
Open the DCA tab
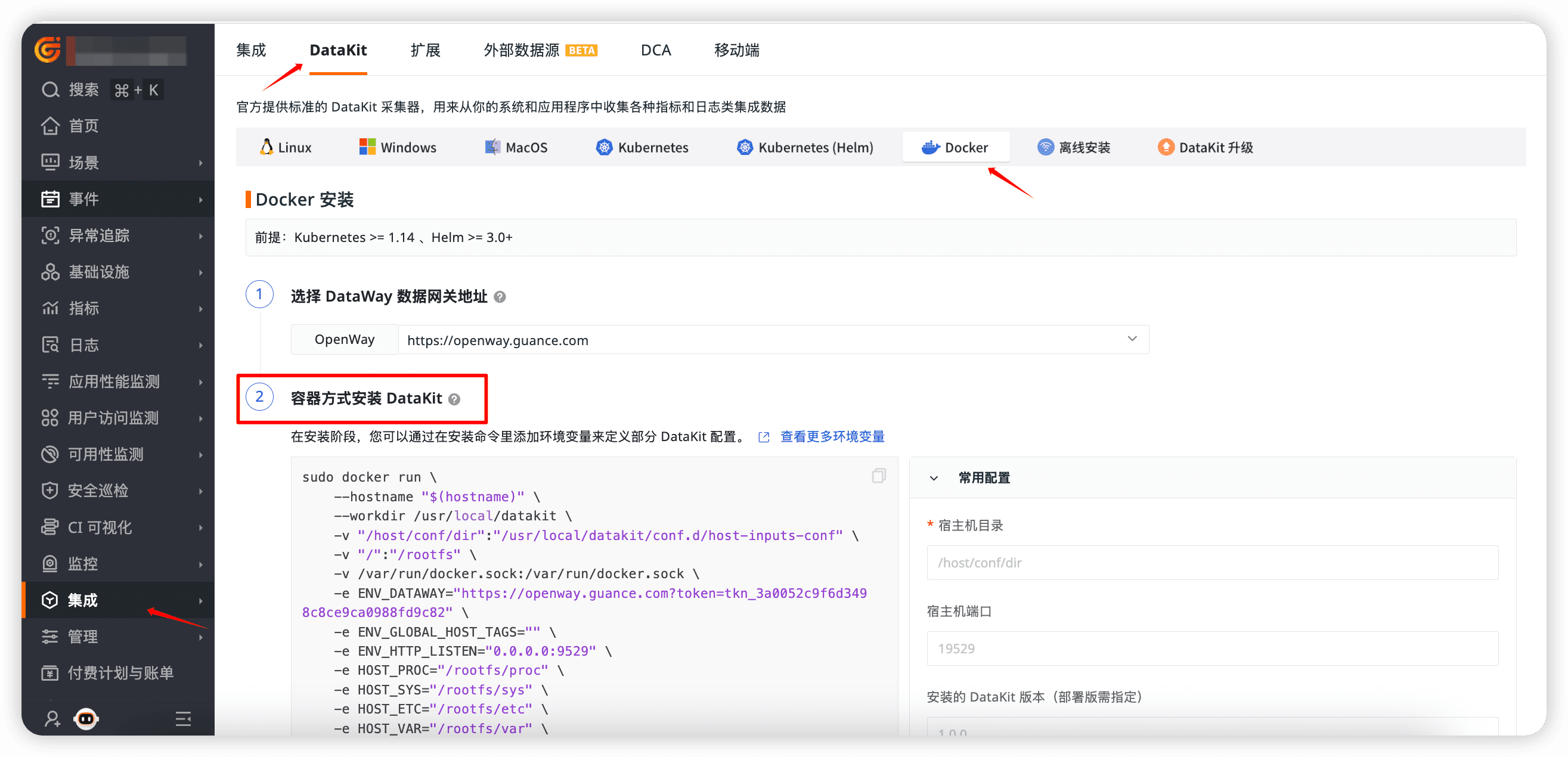[655, 50]
